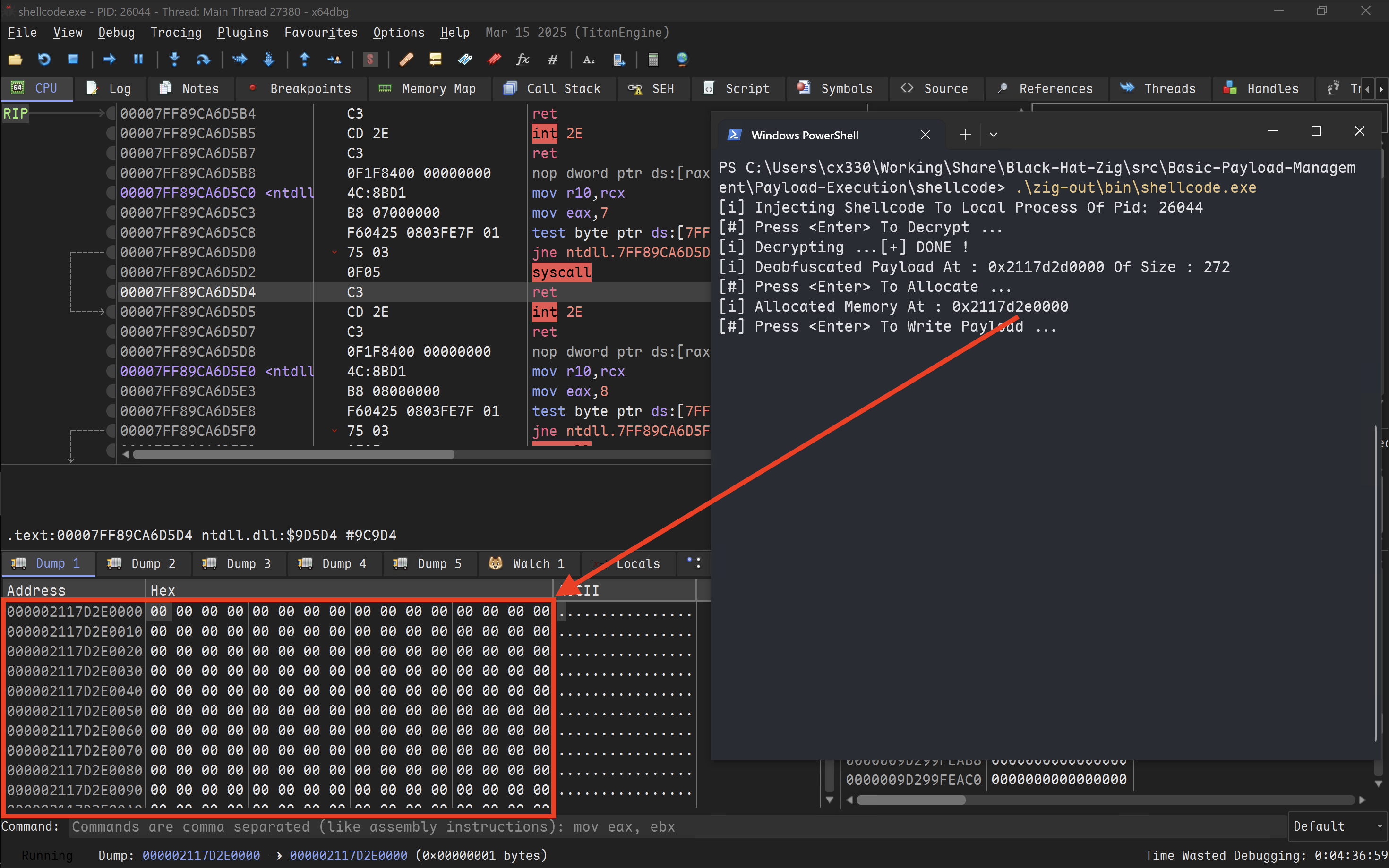Run to user code icon
This screenshot has height=868, width=1389.
point(334,59)
